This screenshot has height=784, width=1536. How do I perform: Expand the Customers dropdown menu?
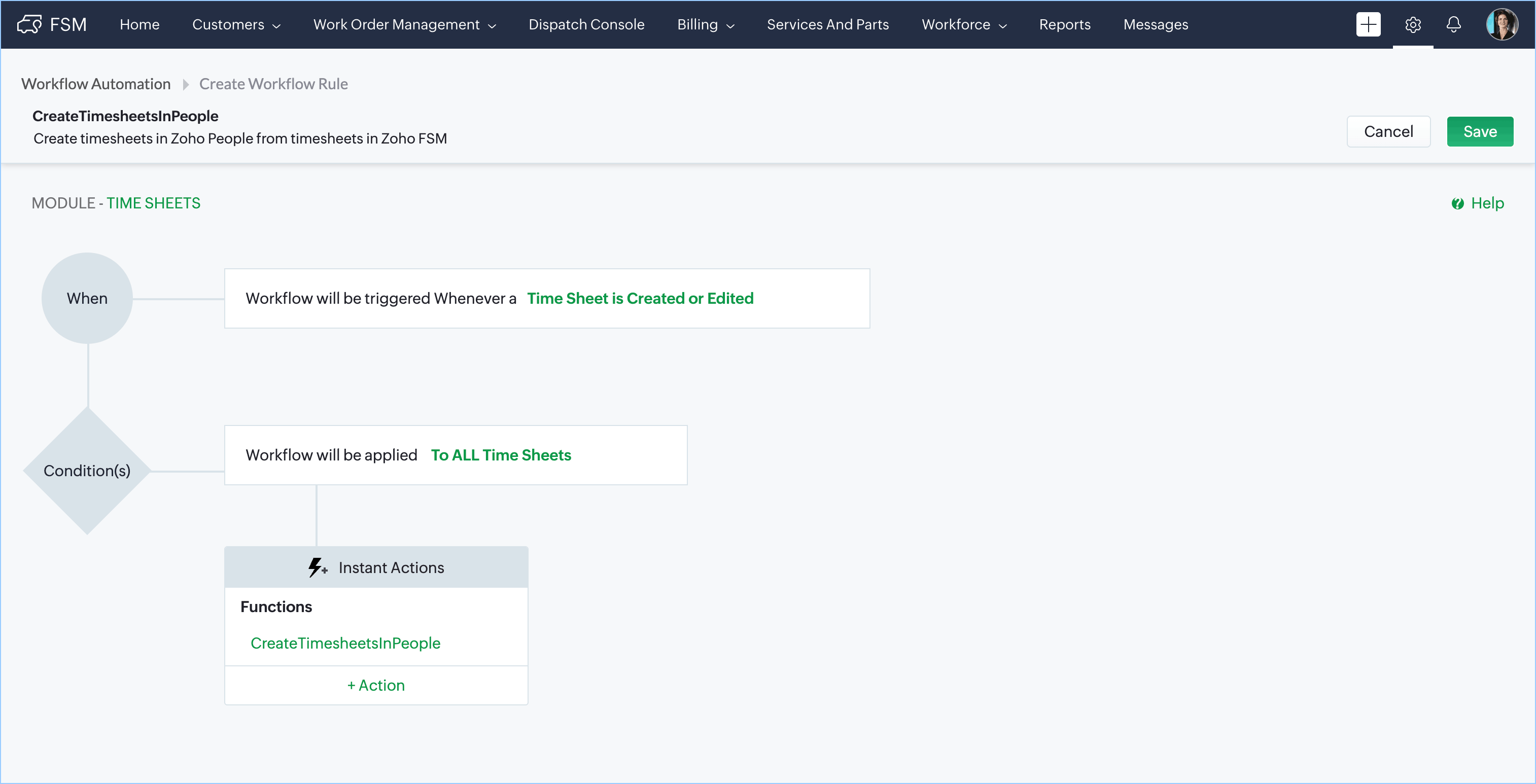coord(236,24)
